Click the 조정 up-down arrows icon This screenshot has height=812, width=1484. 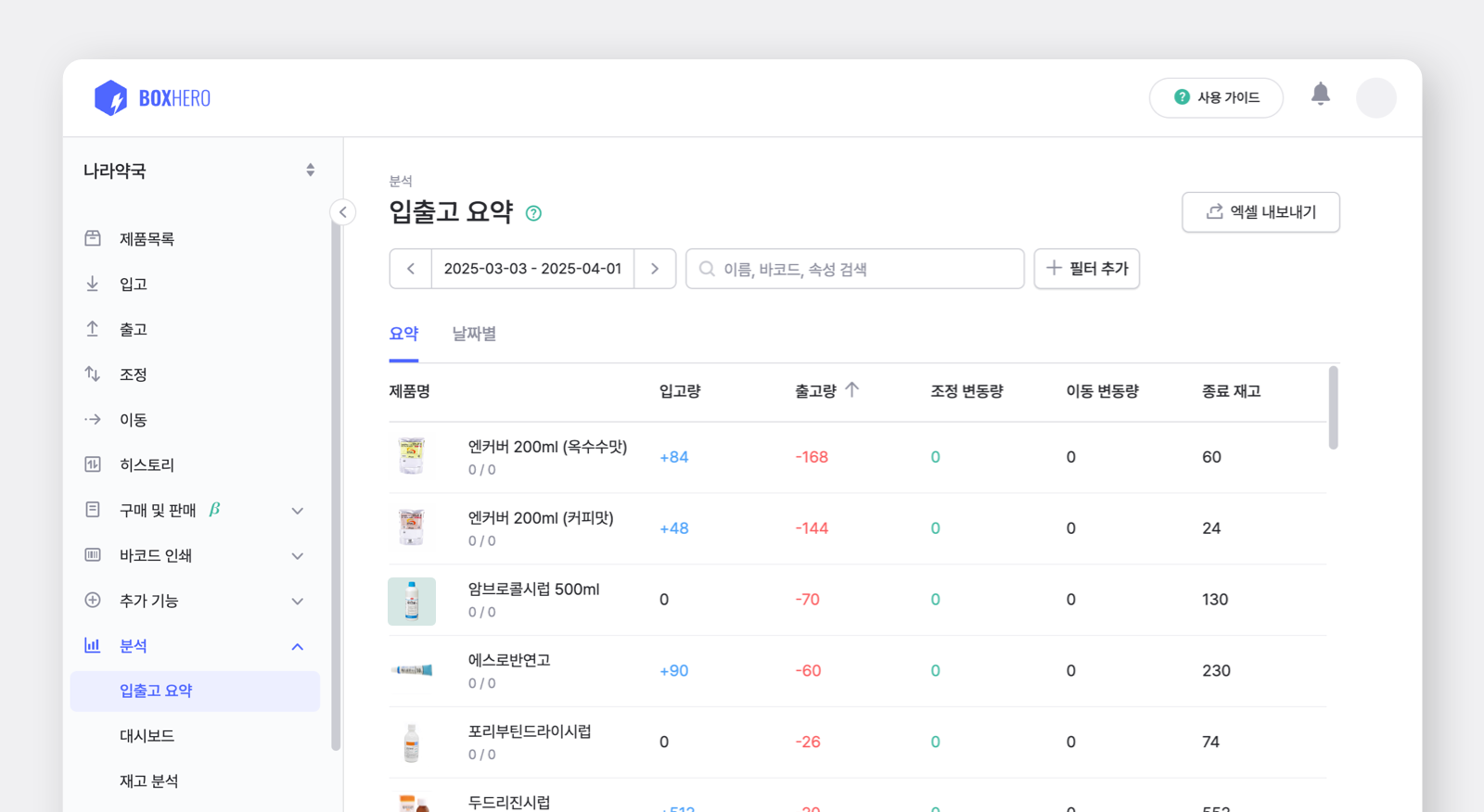click(93, 374)
